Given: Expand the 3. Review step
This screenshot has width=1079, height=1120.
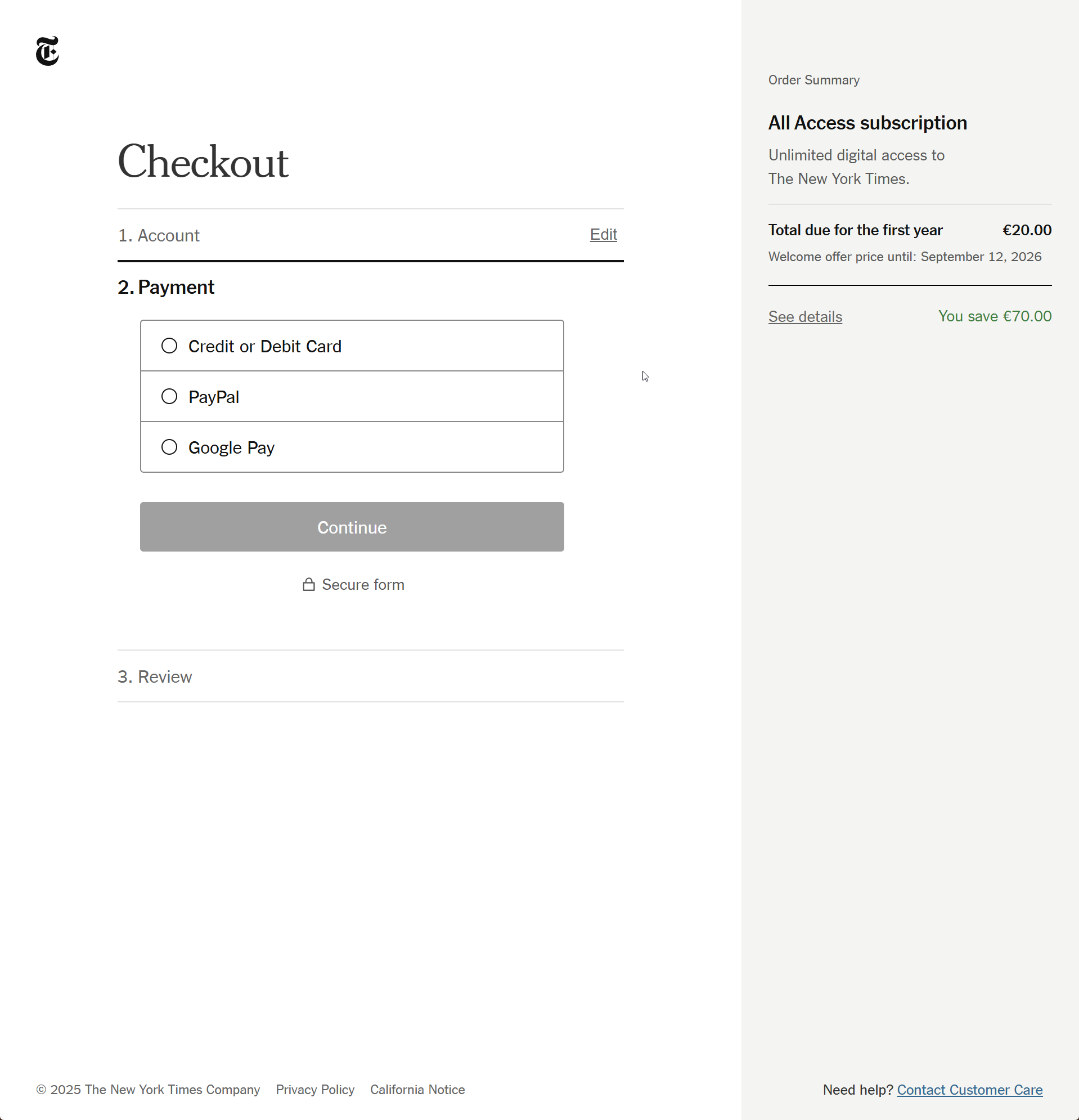Looking at the screenshot, I should click(x=155, y=677).
